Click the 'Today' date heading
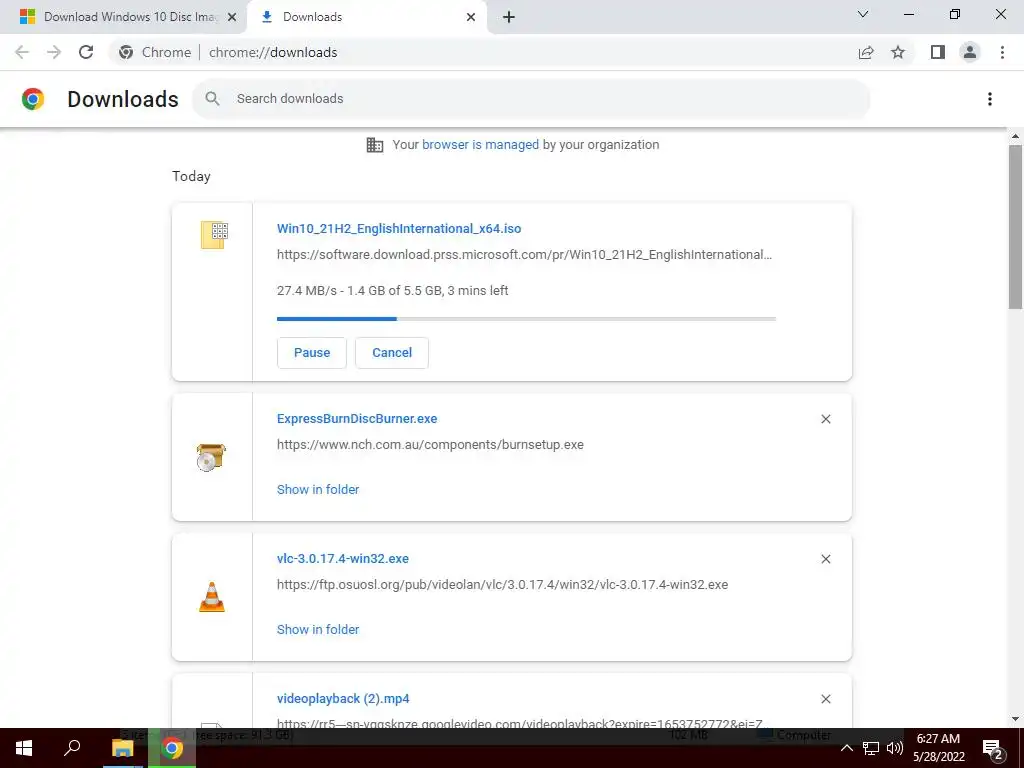 point(191,176)
